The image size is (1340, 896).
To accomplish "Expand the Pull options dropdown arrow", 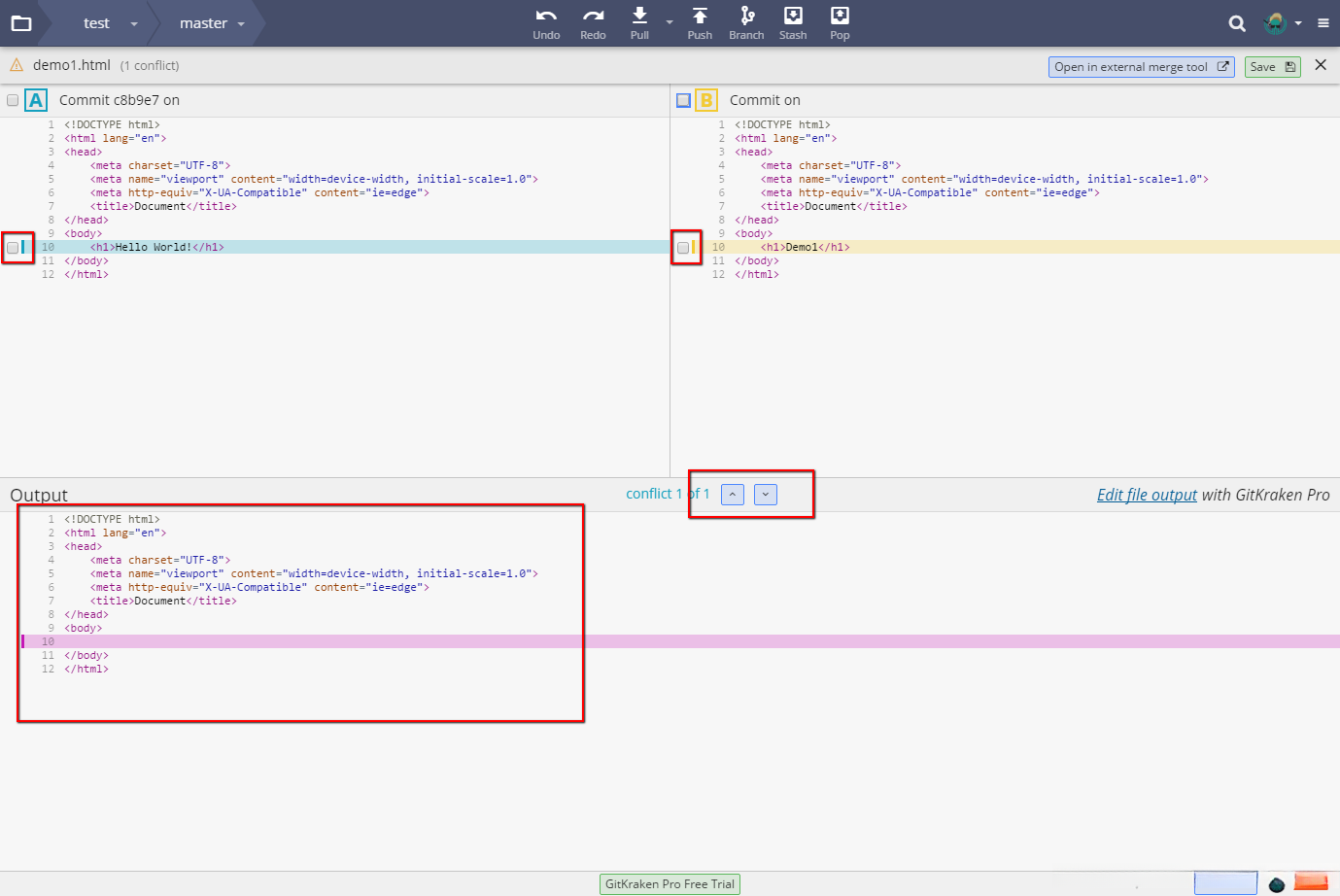I will pos(670,21).
